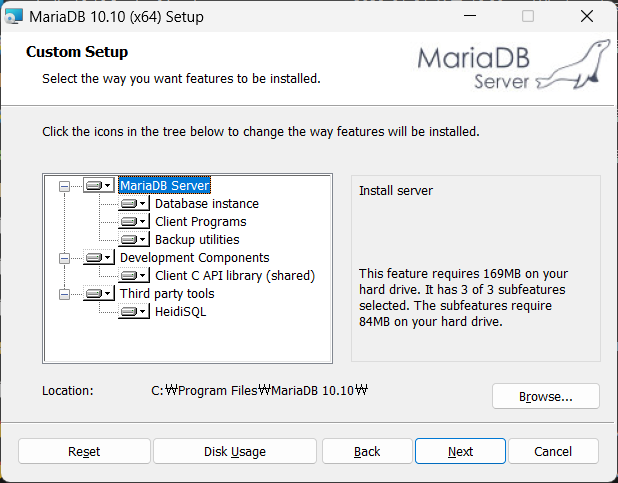Browse for a different install location
Screen dimensions: 618x483
pos(546,396)
